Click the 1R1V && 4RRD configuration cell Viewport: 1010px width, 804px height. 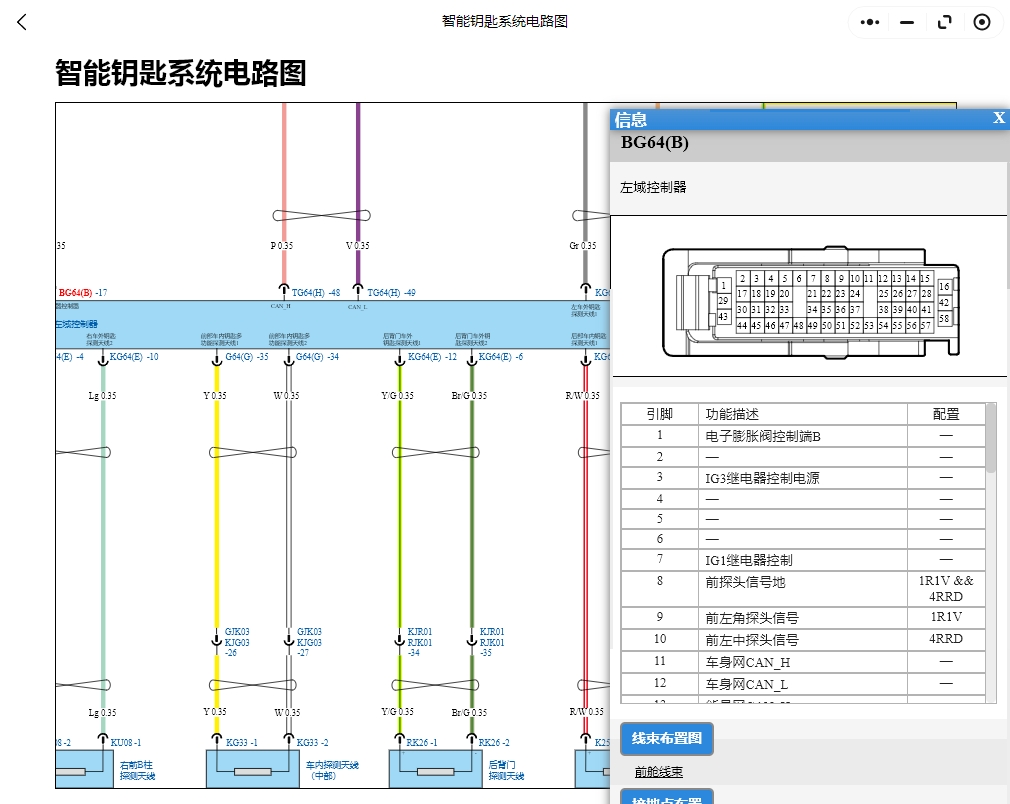946,589
